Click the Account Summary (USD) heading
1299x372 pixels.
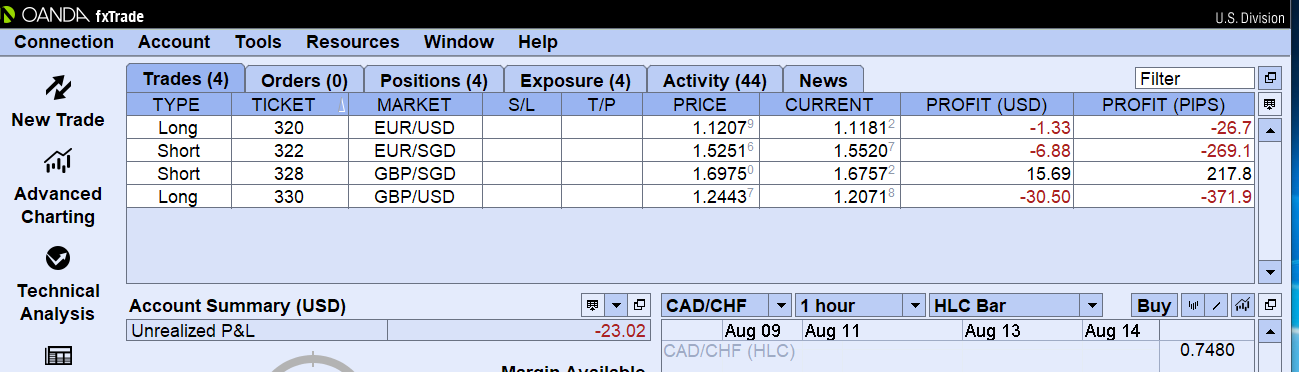pos(237,306)
